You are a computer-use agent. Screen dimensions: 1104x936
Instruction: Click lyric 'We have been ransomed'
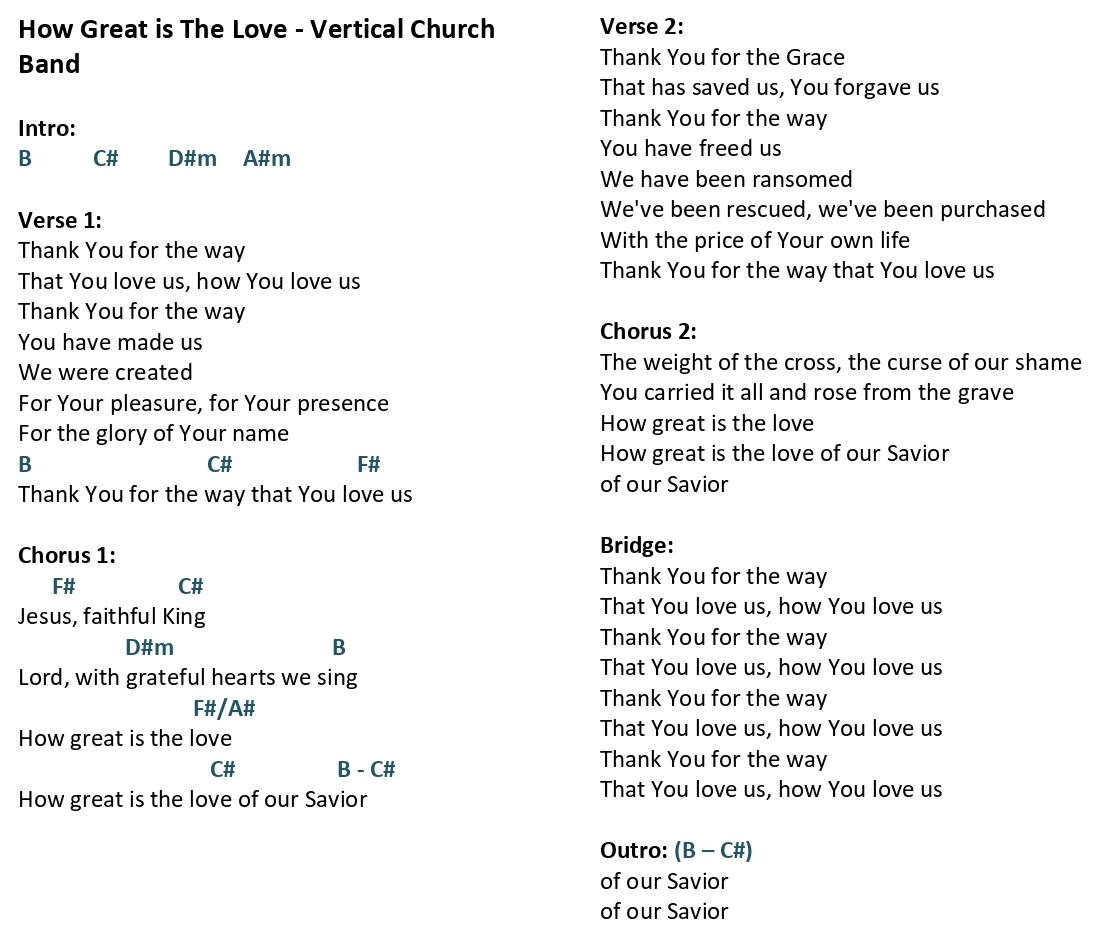click(726, 180)
